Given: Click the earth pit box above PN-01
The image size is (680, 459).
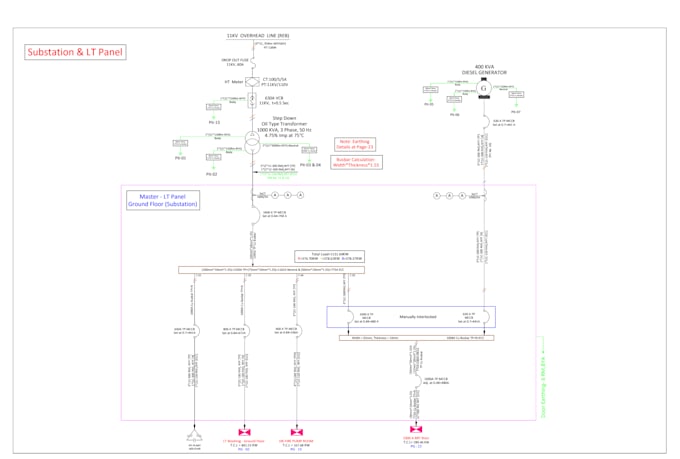Looking at the screenshot, I should tap(180, 142).
